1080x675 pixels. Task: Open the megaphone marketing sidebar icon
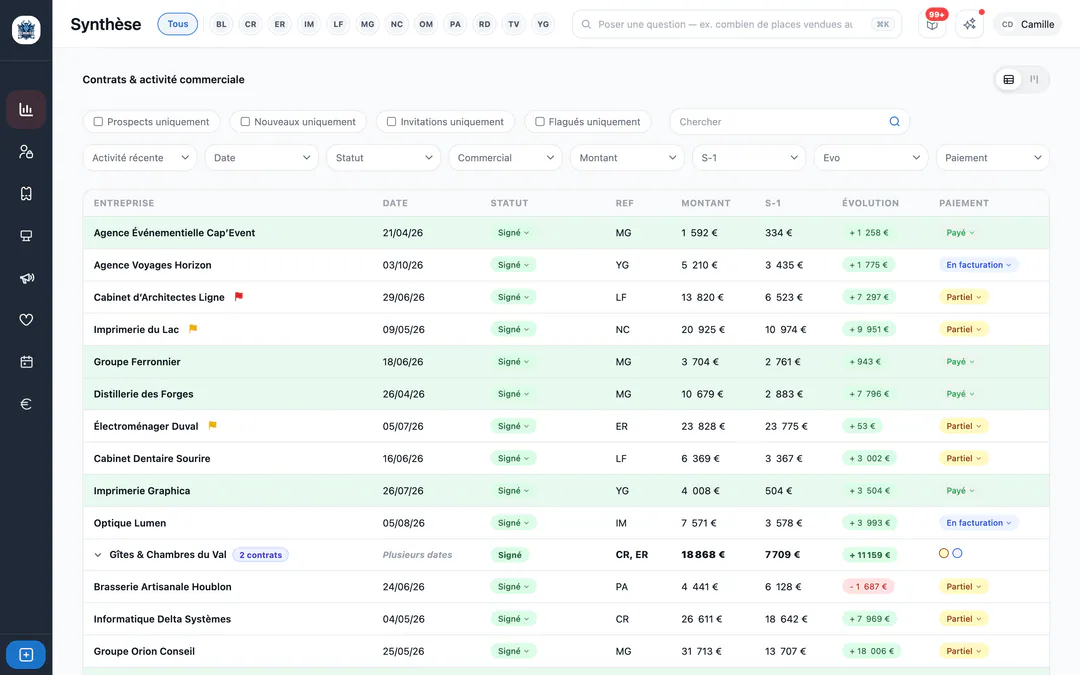click(x=26, y=278)
